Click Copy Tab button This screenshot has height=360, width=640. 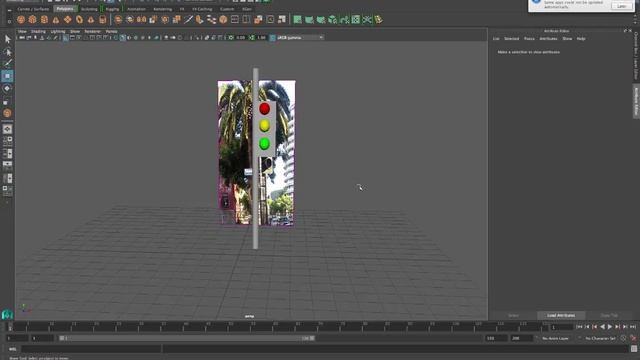click(x=609, y=315)
